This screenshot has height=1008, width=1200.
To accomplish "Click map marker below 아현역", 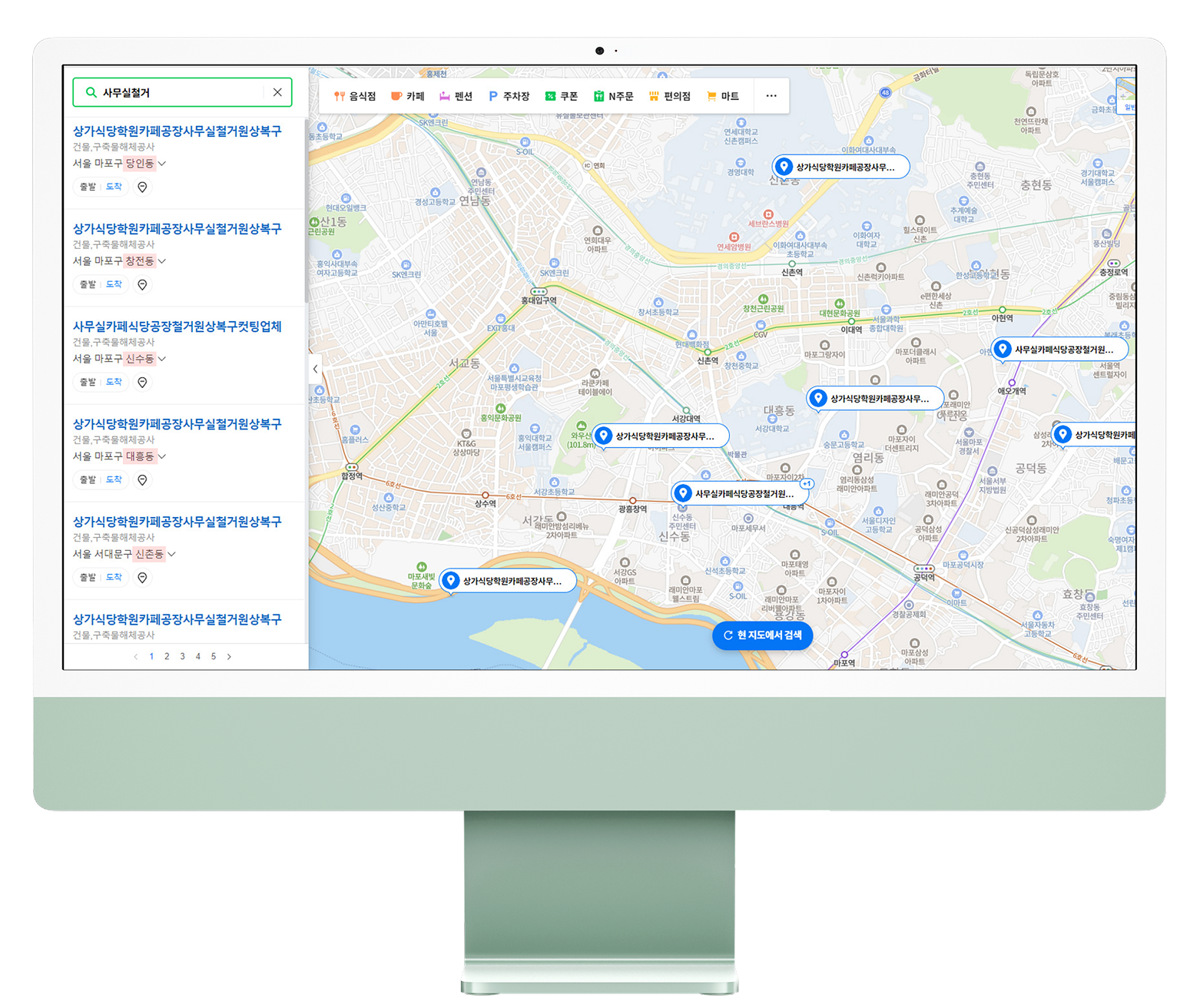I will click(1060, 350).
